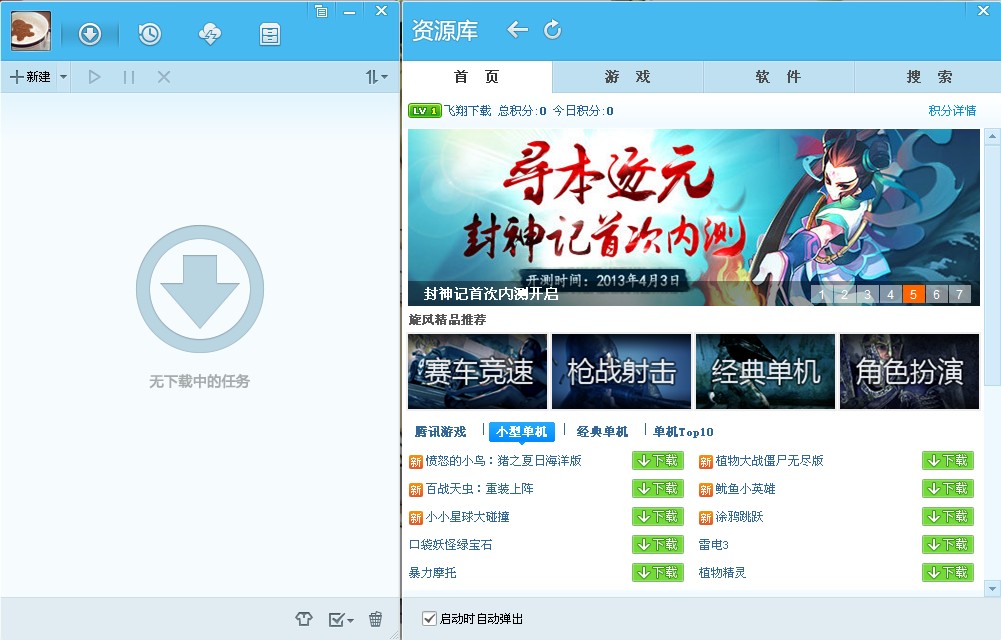The image size is (1001, 640).
Task: Select the 经典单机 category tab
Action: [x=602, y=432]
